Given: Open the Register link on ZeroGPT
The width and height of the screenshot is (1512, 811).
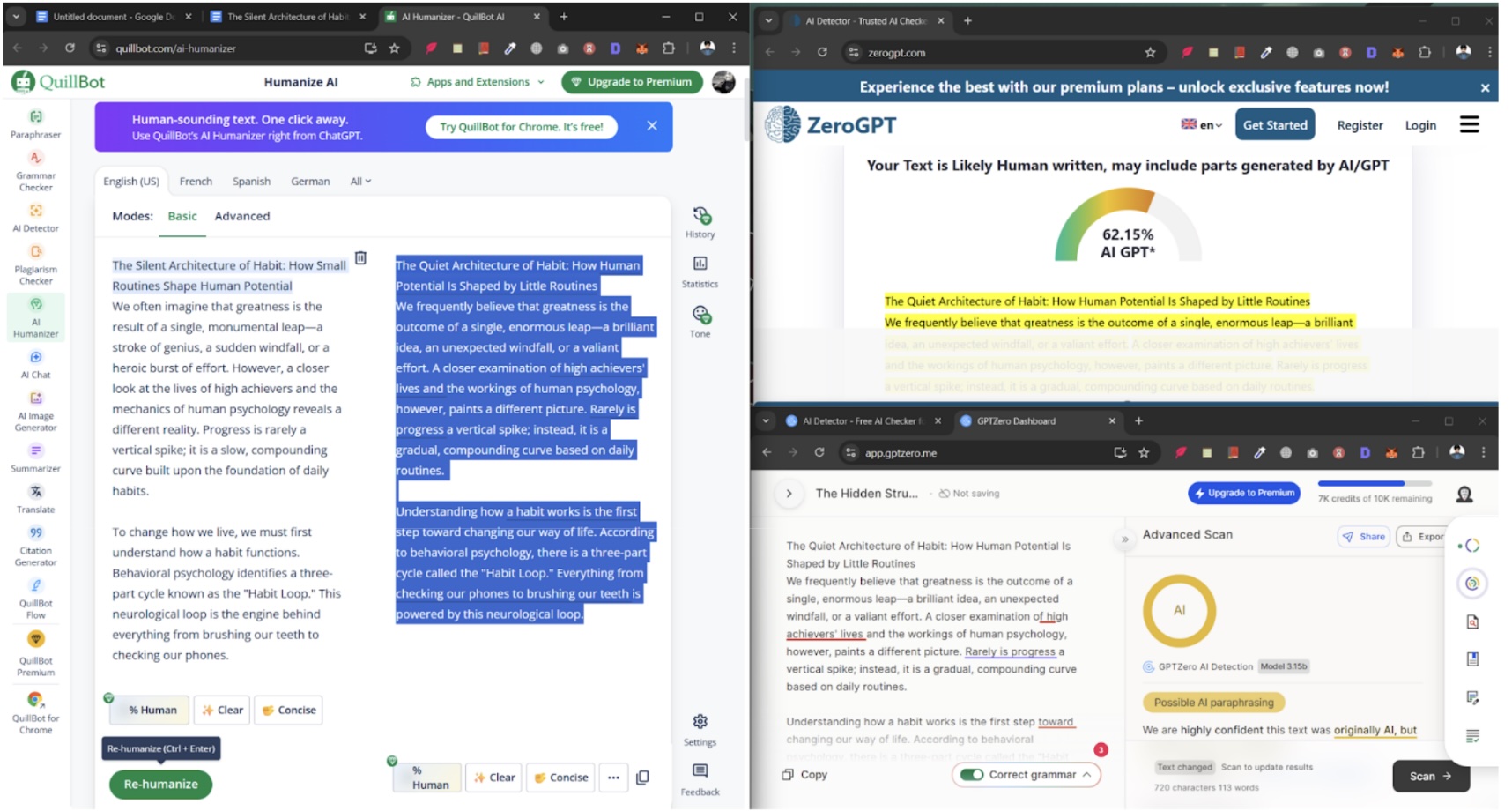Looking at the screenshot, I should (x=1360, y=125).
